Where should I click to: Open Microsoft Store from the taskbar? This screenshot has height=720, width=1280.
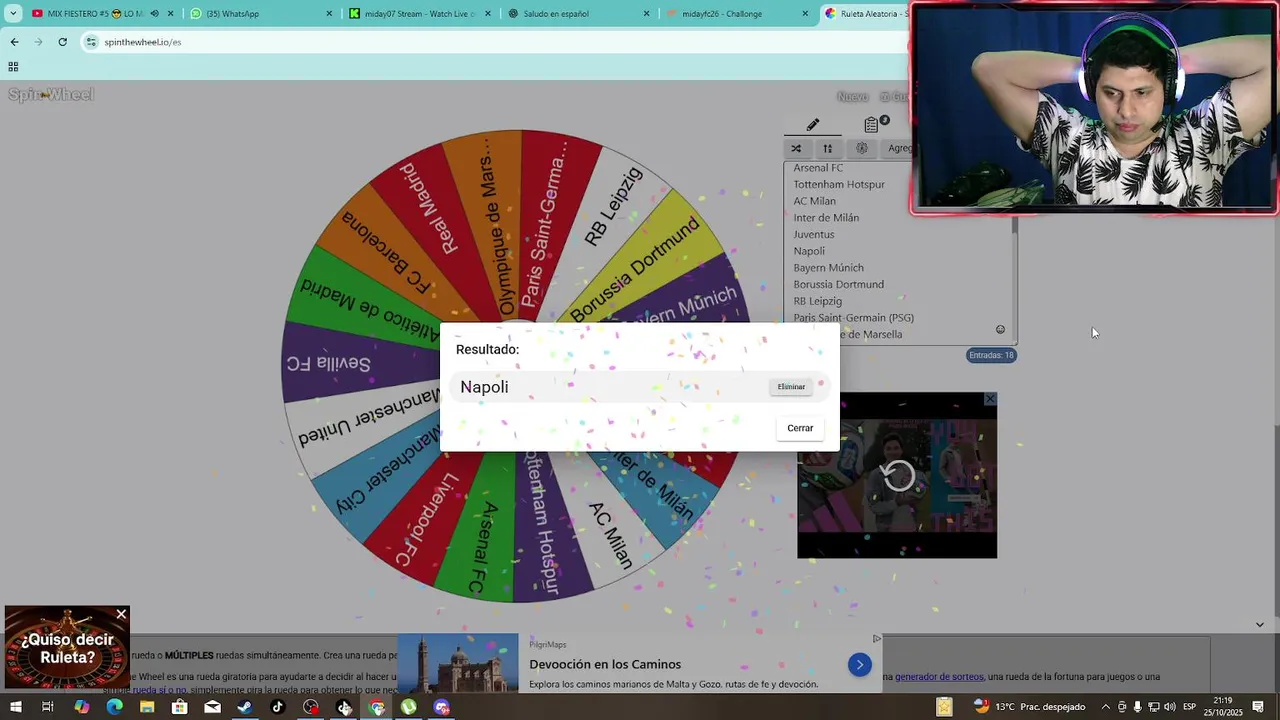click(x=179, y=707)
